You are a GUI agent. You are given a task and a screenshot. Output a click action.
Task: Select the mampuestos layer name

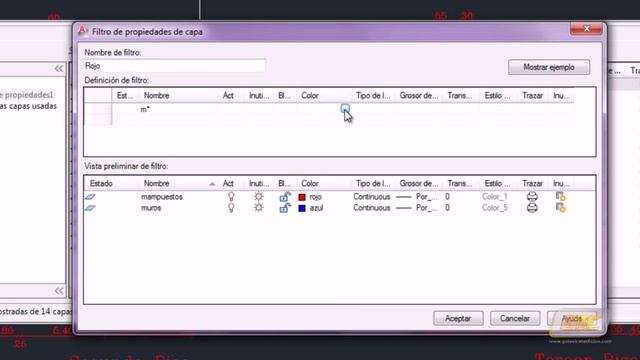point(162,197)
